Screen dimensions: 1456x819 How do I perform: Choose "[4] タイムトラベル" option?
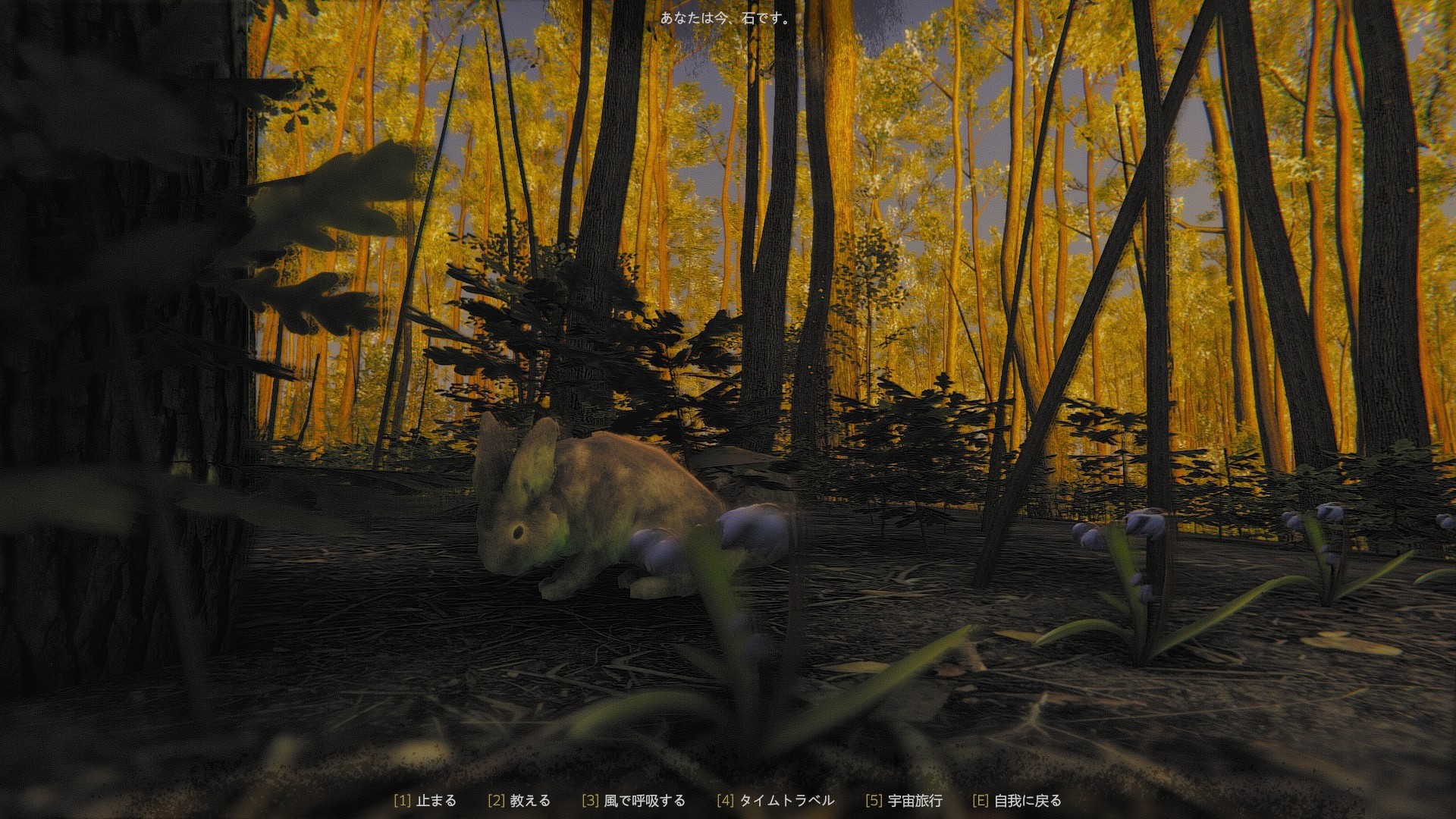pos(776,800)
